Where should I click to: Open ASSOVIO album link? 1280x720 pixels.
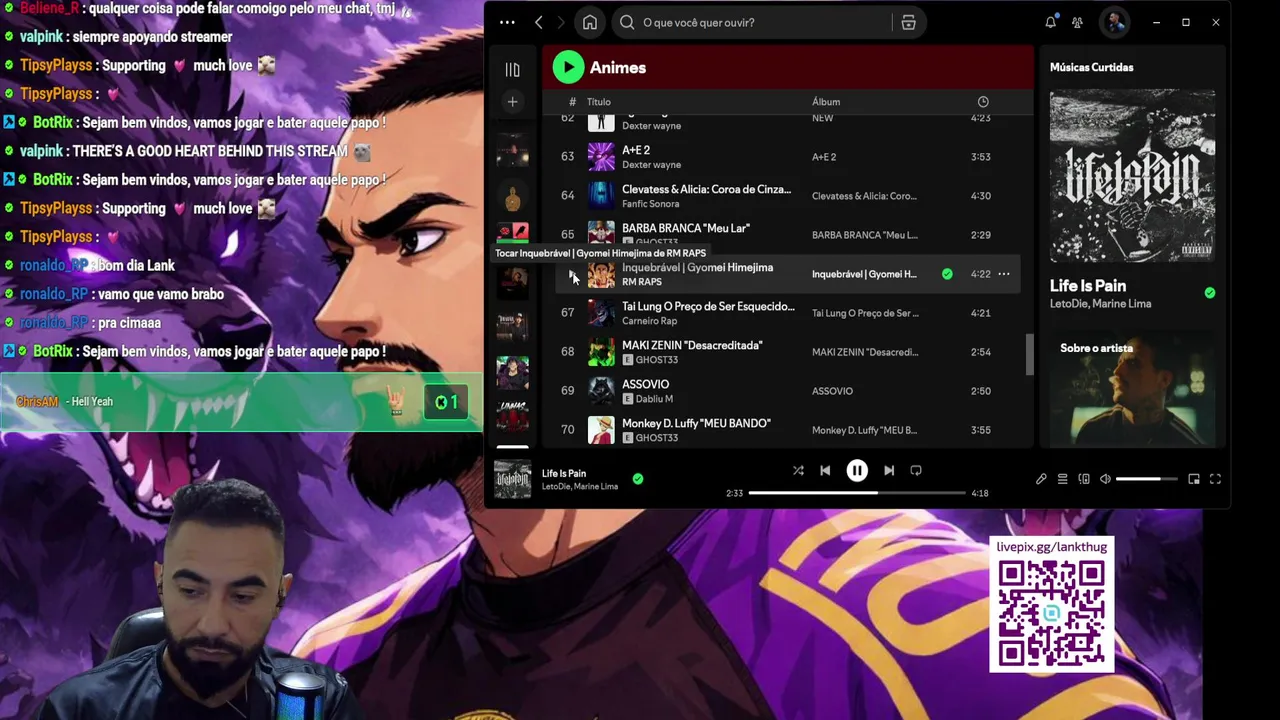832,391
